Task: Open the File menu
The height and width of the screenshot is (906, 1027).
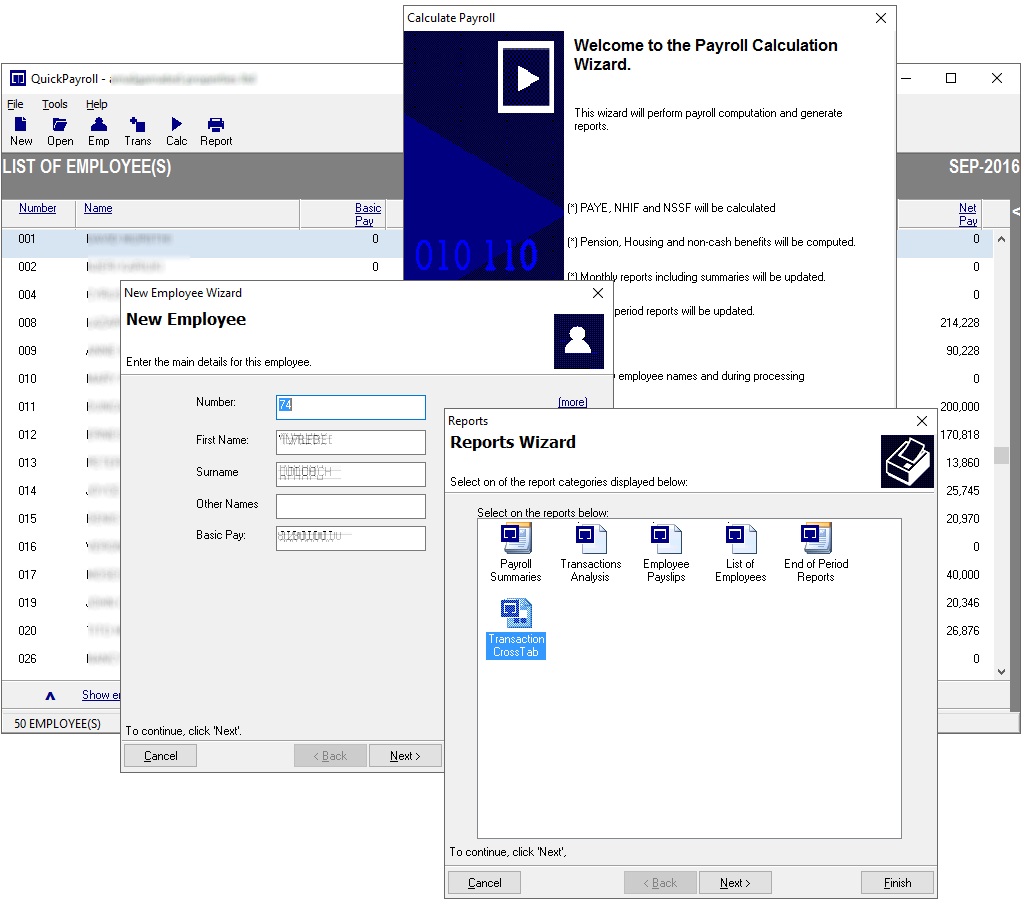Action: pos(15,104)
